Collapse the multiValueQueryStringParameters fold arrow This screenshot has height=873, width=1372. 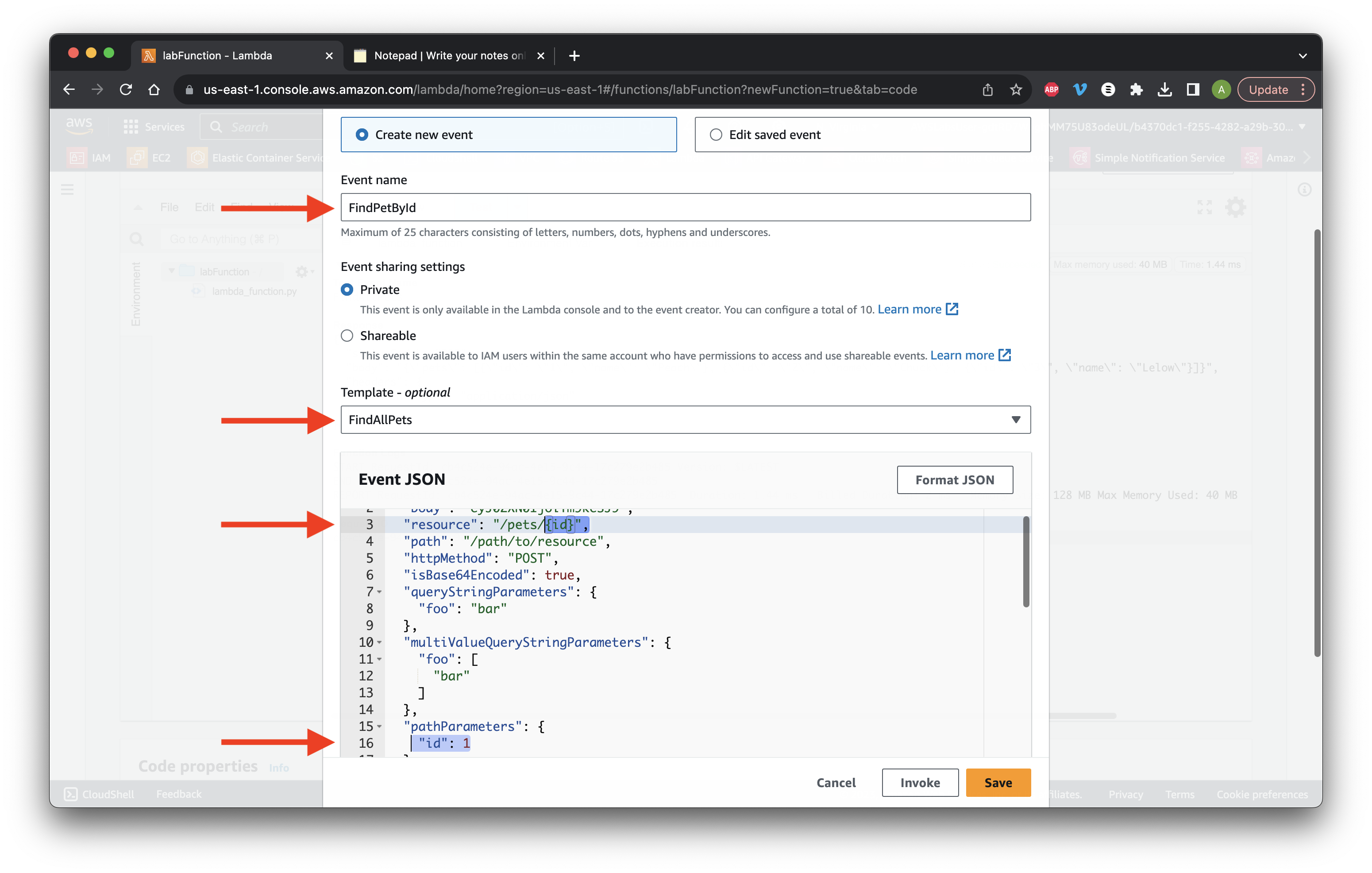379,643
